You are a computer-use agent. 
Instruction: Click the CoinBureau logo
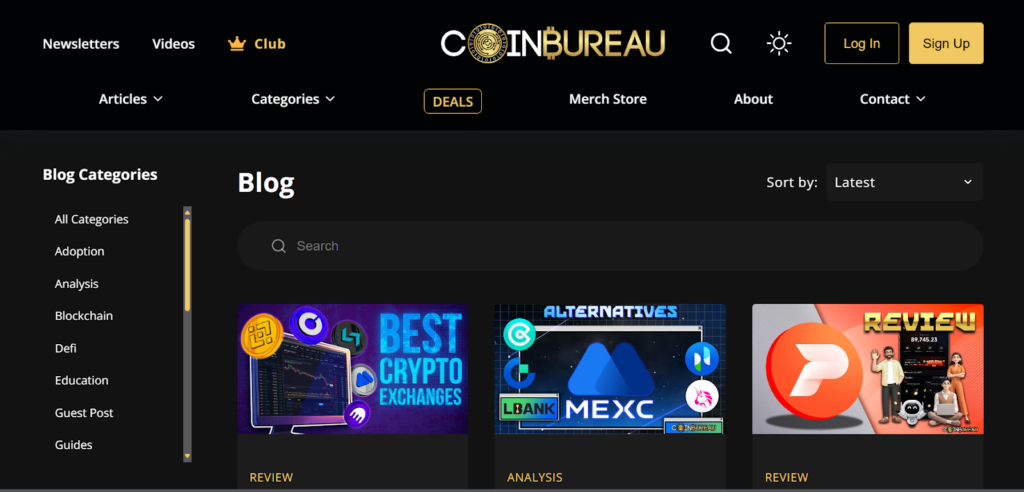point(552,44)
